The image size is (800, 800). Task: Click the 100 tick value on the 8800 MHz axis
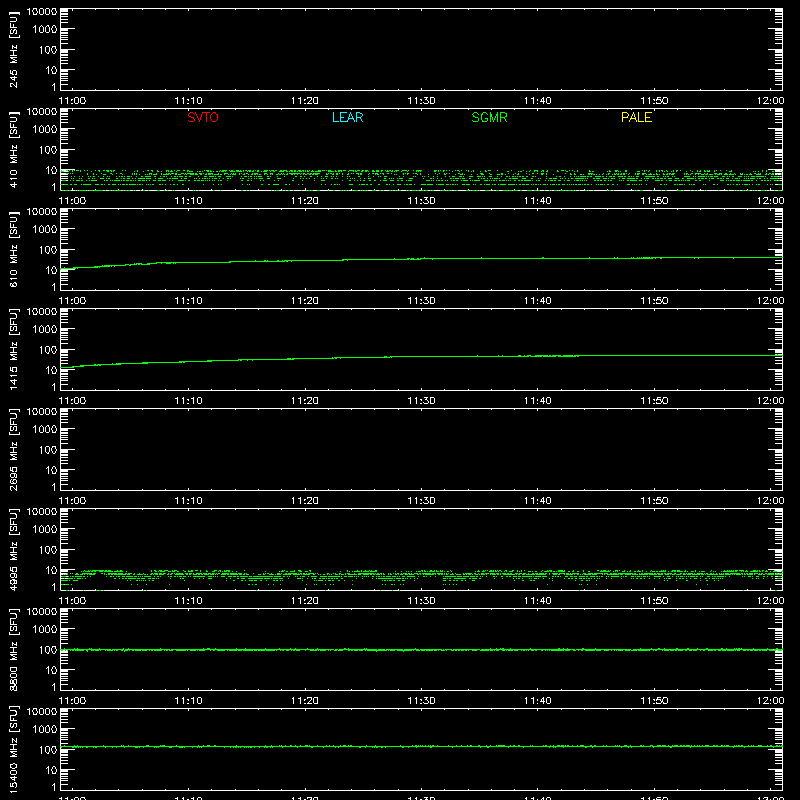click(x=48, y=650)
